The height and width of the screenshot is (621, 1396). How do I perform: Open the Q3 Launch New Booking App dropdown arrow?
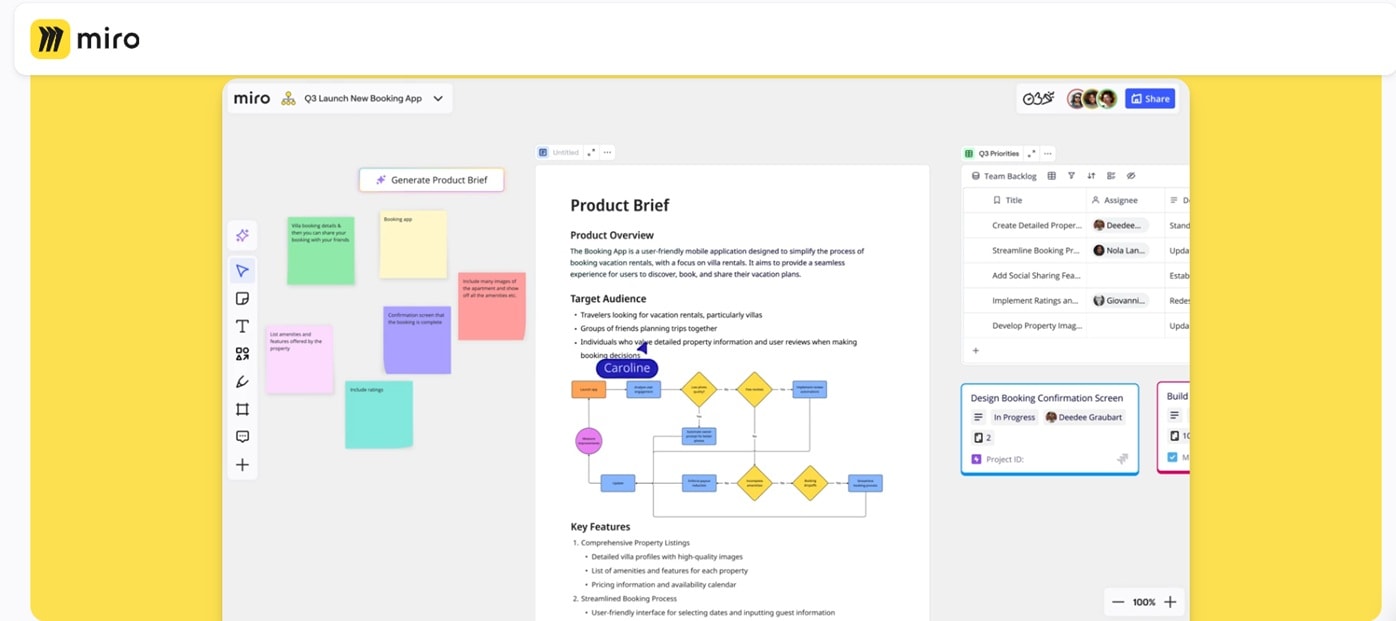tap(438, 98)
